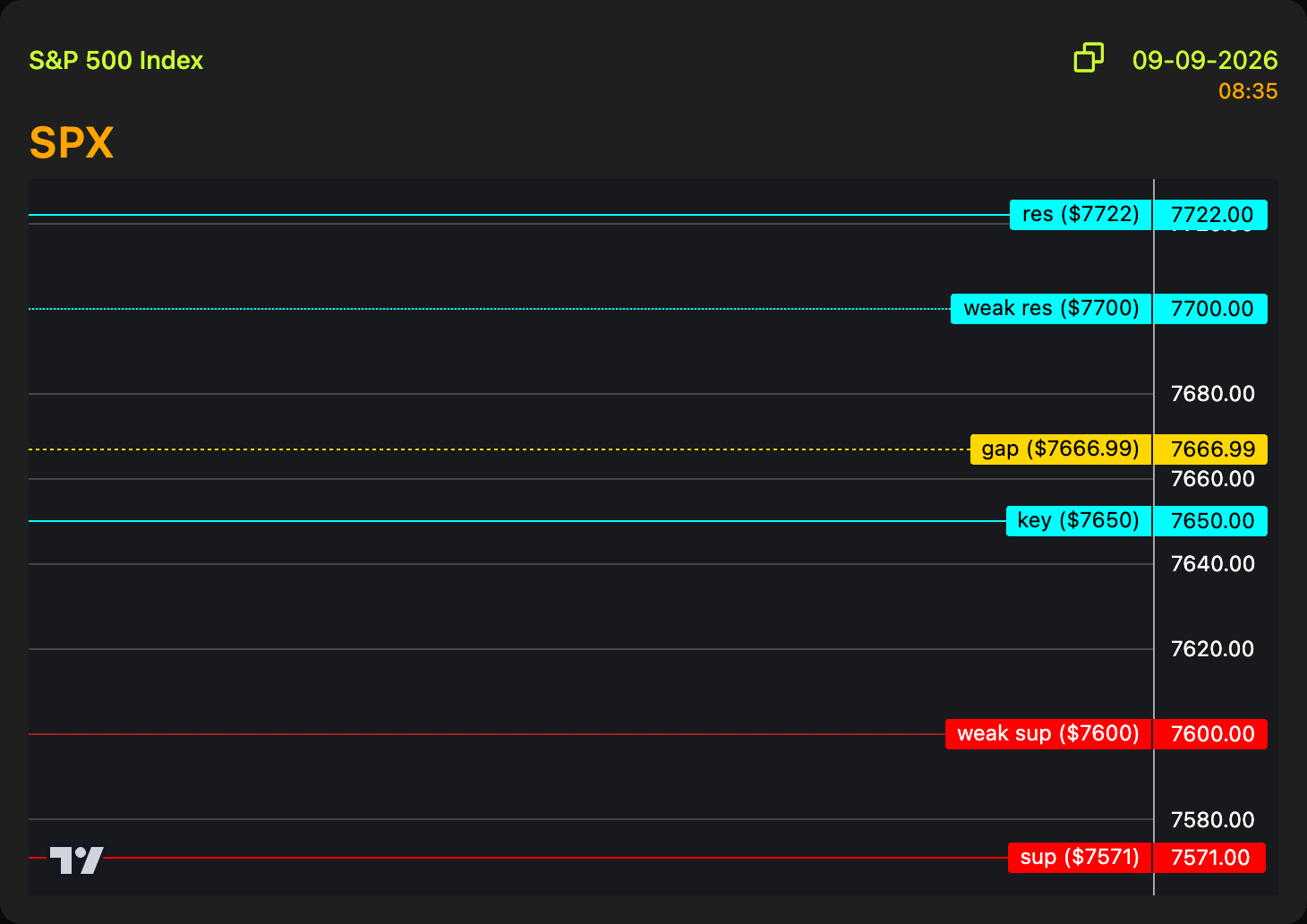The height and width of the screenshot is (924, 1307).
Task: Click the S&P 500 Index title
Action: click(116, 60)
